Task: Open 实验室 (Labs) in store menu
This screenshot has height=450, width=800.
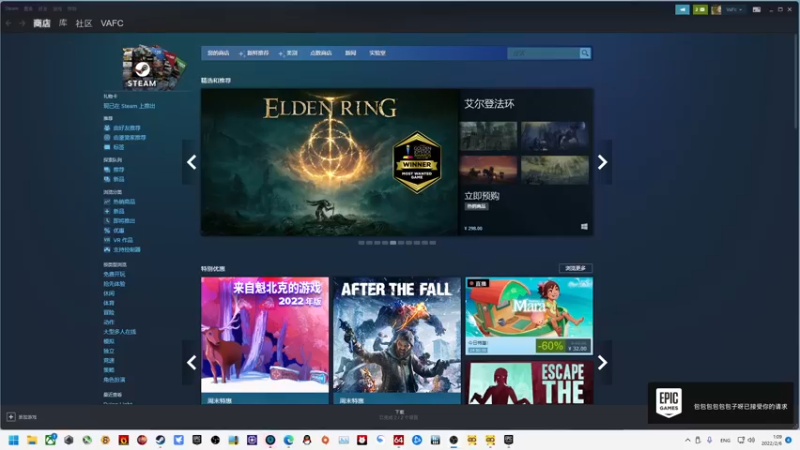Action: pos(378,53)
